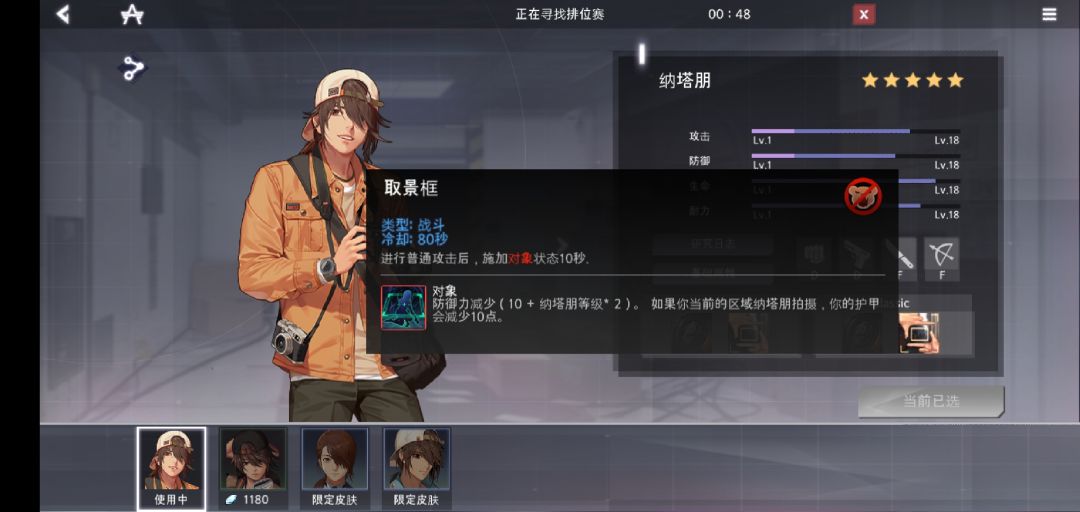Image resolution: width=1080 pixels, height=512 pixels.
Task: Select the camera-frame skill thumbnail
Action: 919,333
